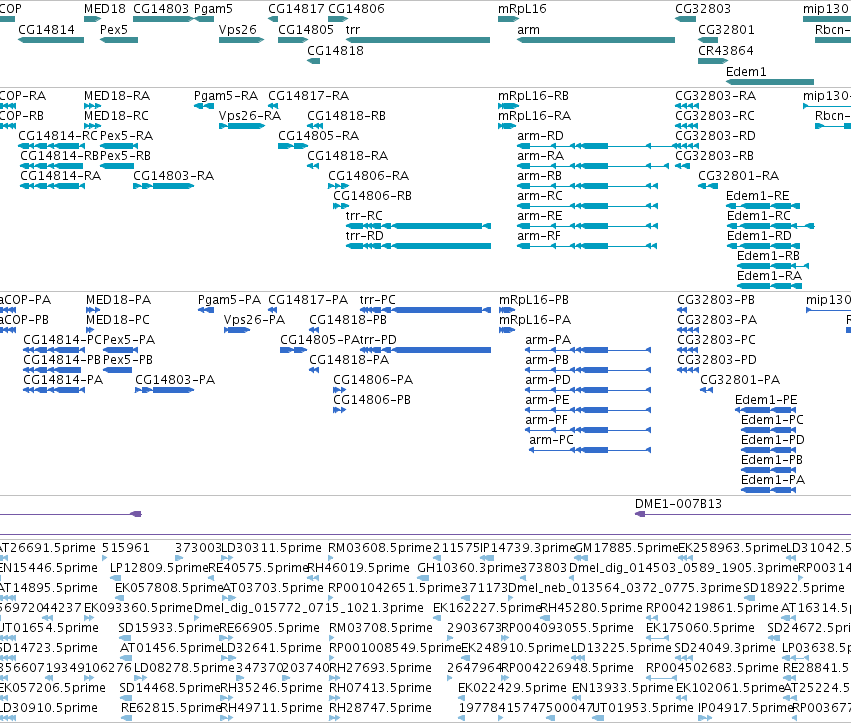The width and height of the screenshot is (851, 723).
Task: Click the CG14818 gene label
Action: pyautogui.click(x=335, y=50)
